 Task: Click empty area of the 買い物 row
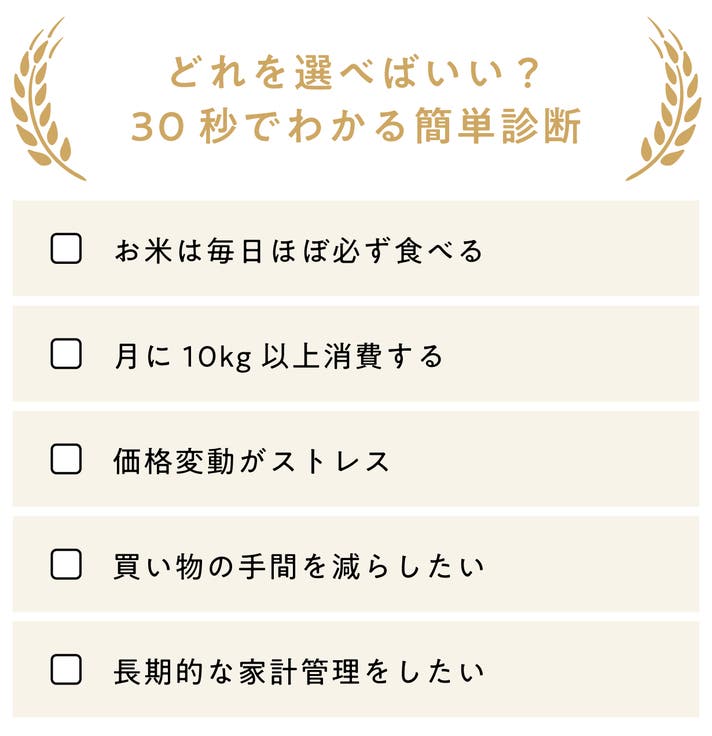coord(591,564)
